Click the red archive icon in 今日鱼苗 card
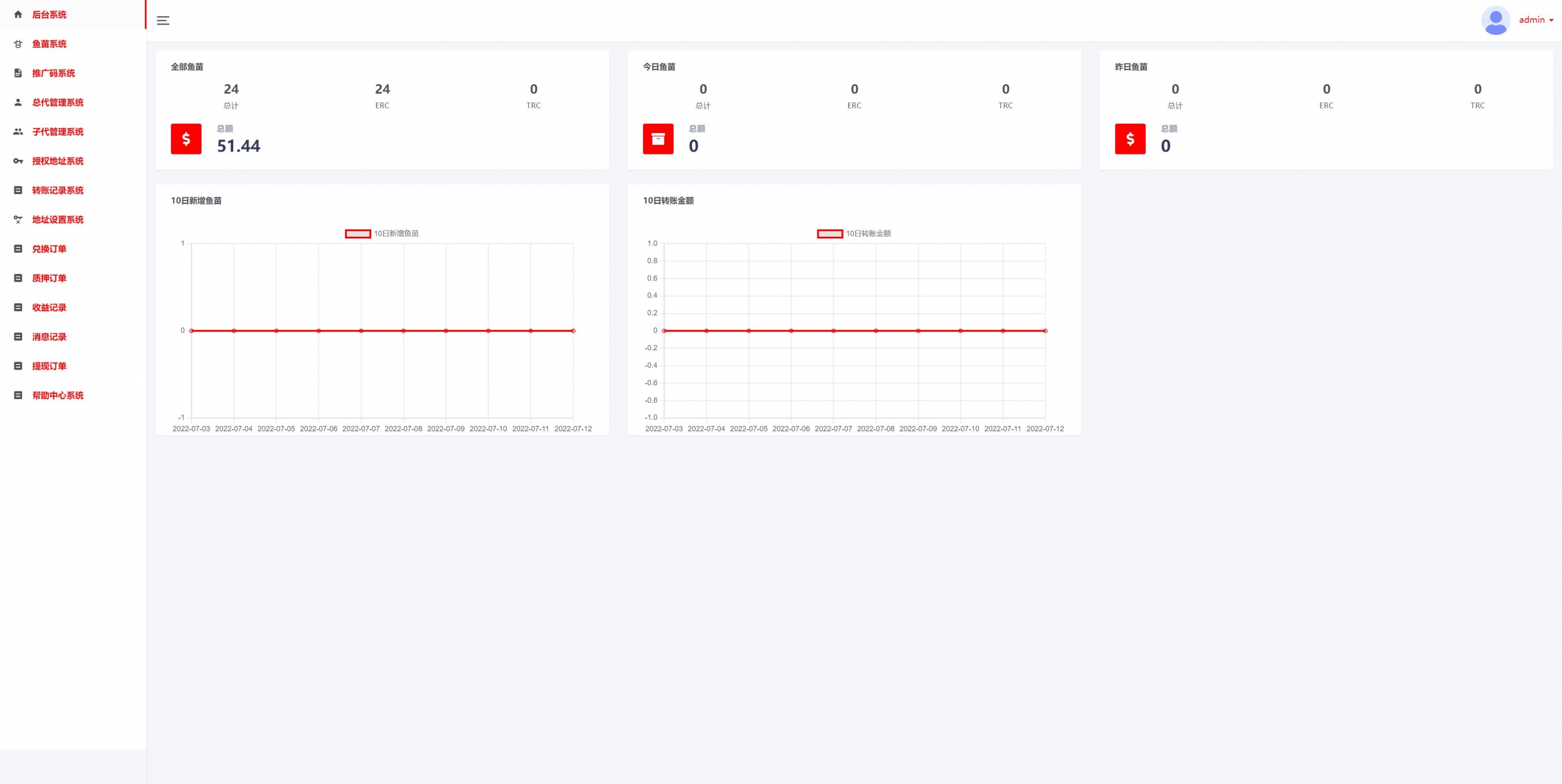The height and width of the screenshot is (784, 1562). click(658, 139)
